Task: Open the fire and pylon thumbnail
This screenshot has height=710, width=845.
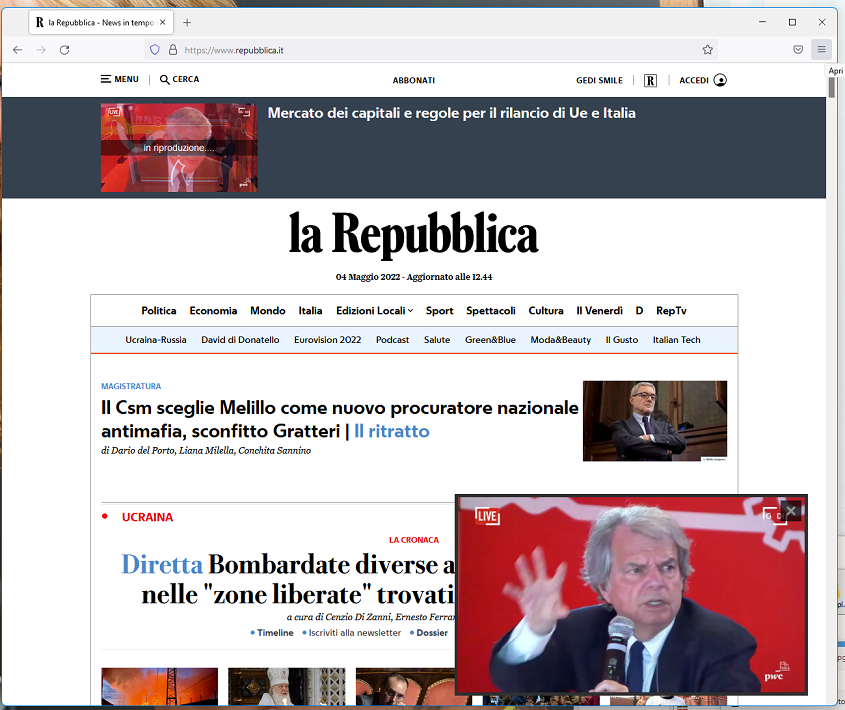Action: (160, 686)
